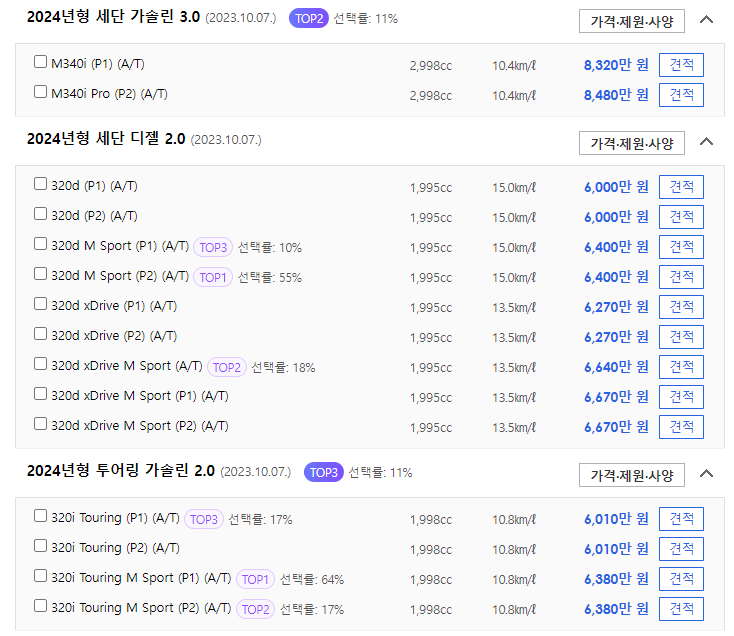Collapse the 세단 디젤 2.0 section chevron
The height and width of the screenshot is (636, 734).
tap(706, 142)
